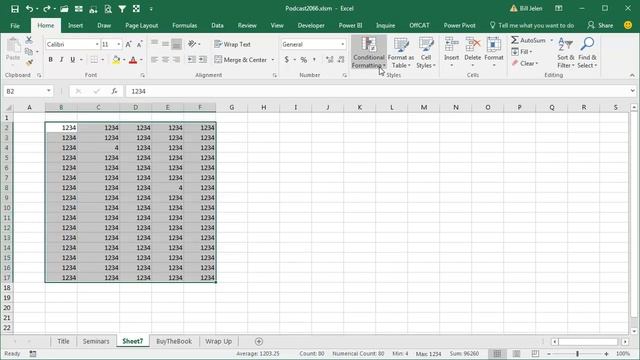Click Tell me what you want to do
Screen dimensions: 640x360
tap(532, 25)
